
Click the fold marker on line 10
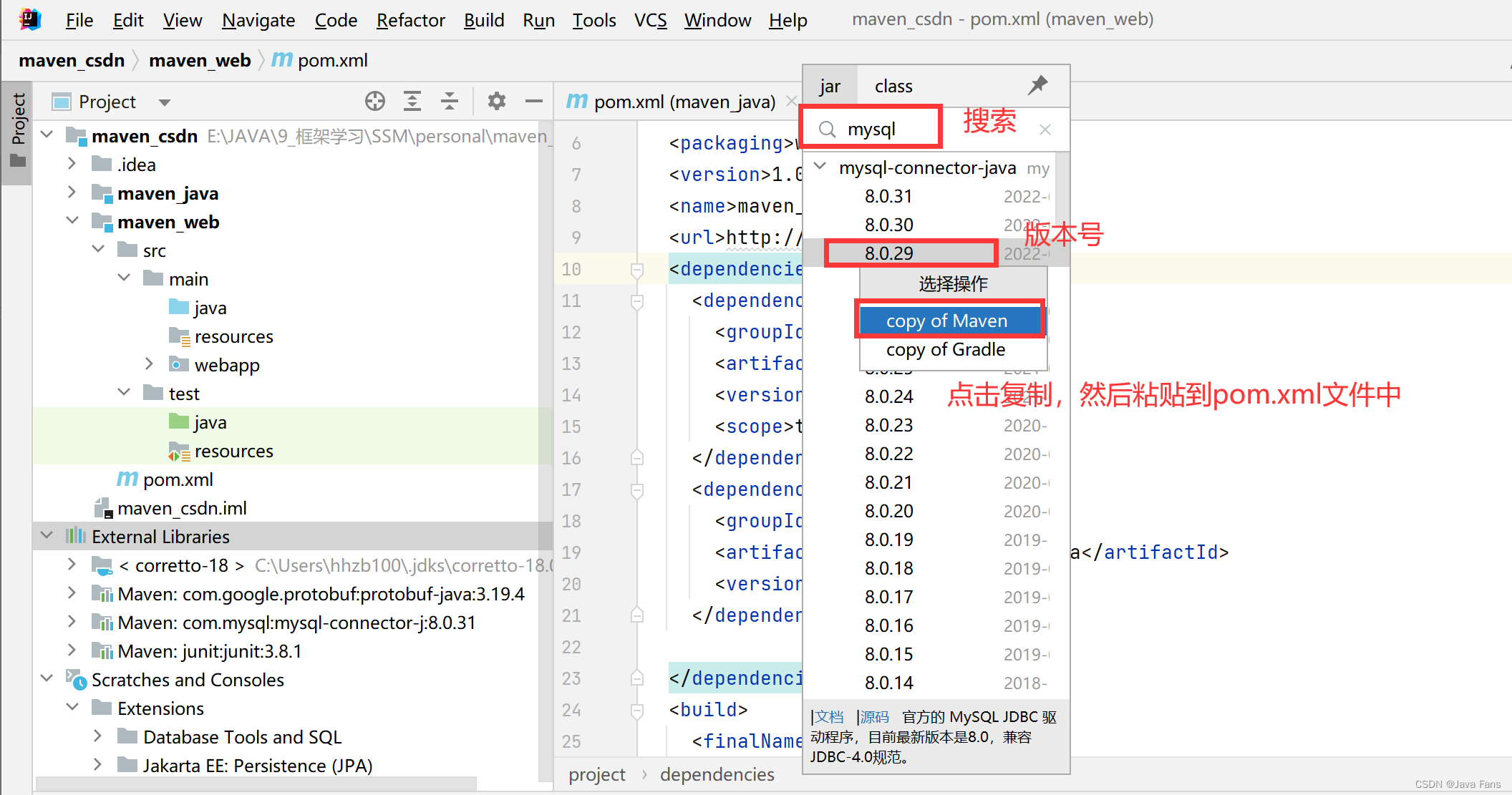[636, 270]
